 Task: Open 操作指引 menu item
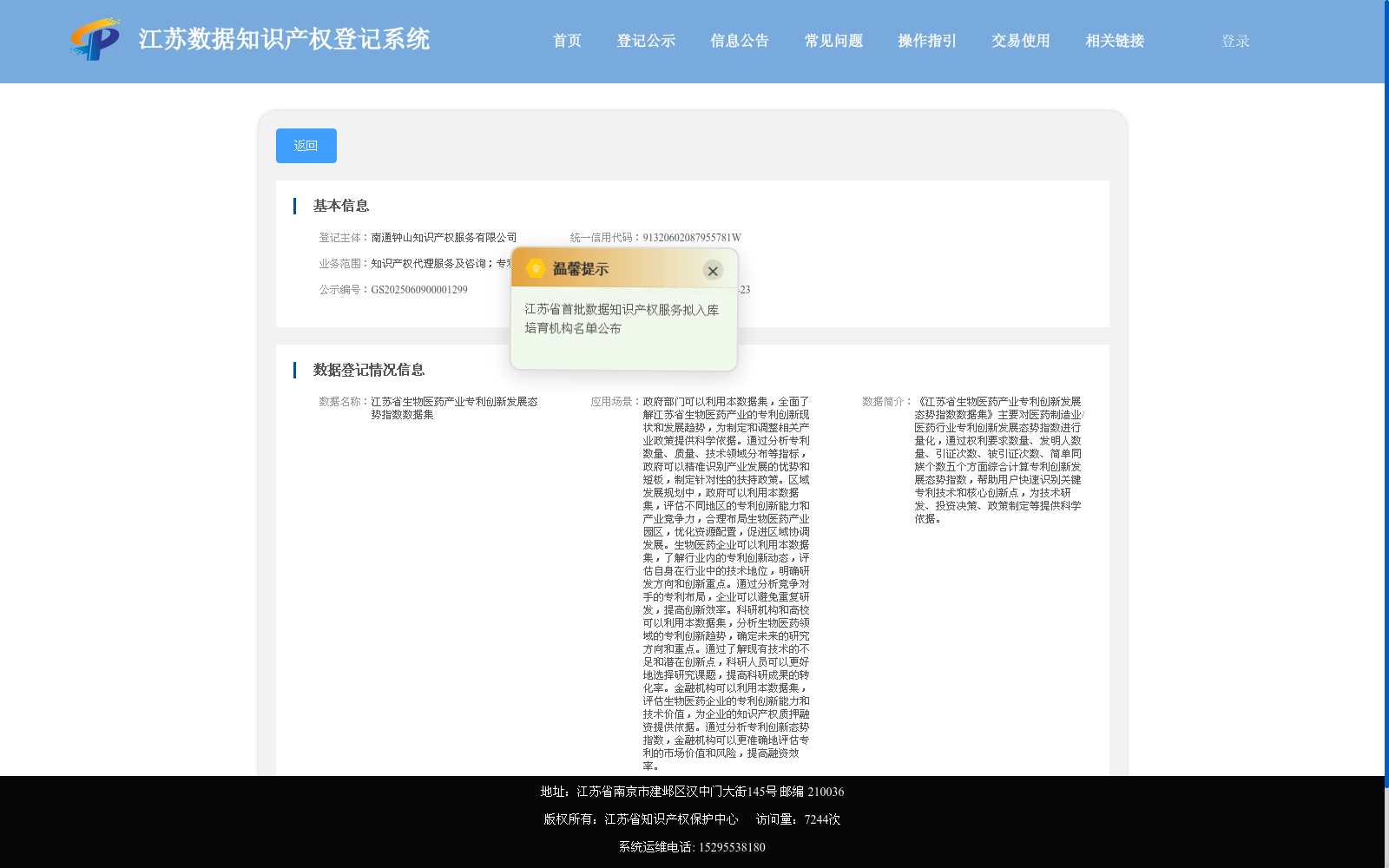927,41
